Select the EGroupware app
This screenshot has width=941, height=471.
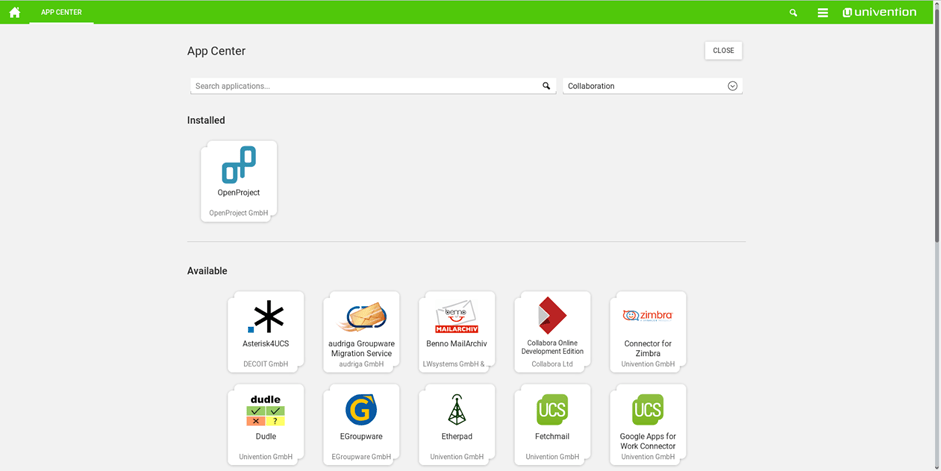click(361, 424)
